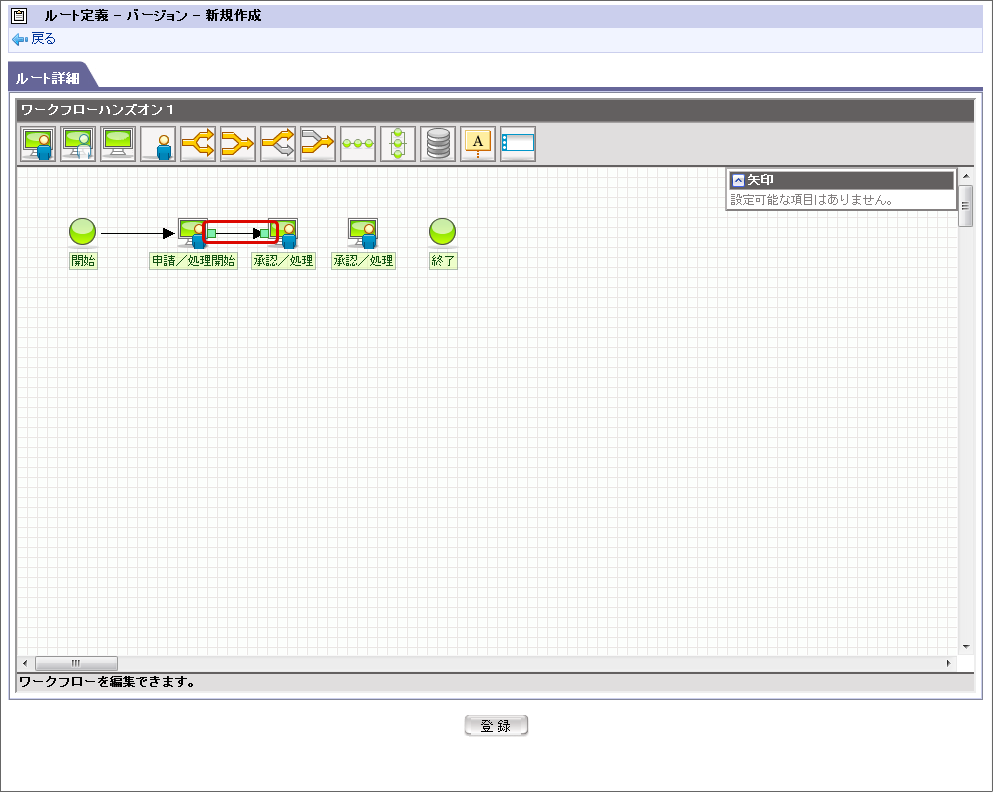Click the vertical scrollbar thumb
This screenshot has width=993, height=792.
pos(966,206)
